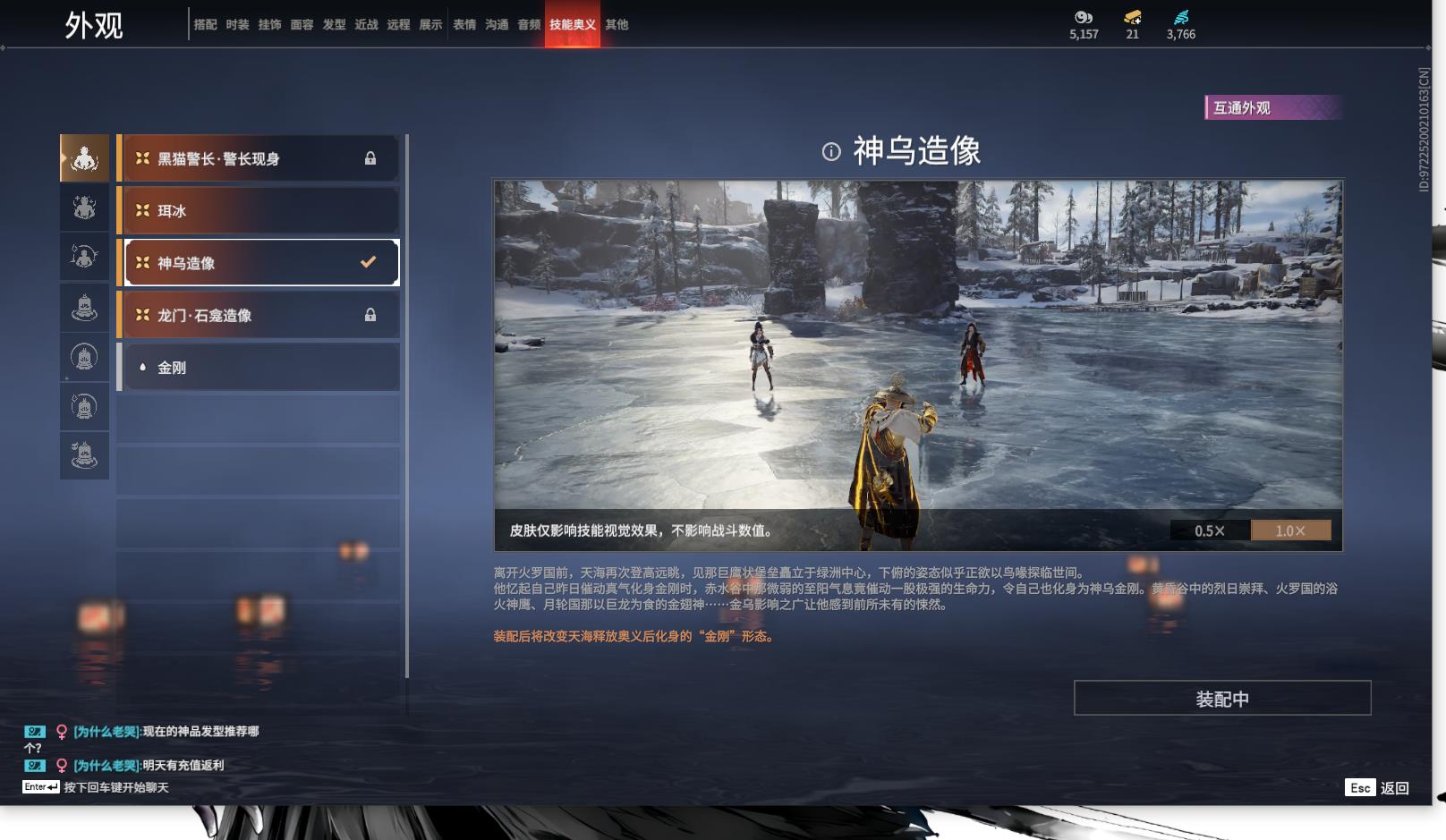Open the 表情 tab

pos(465,25)
